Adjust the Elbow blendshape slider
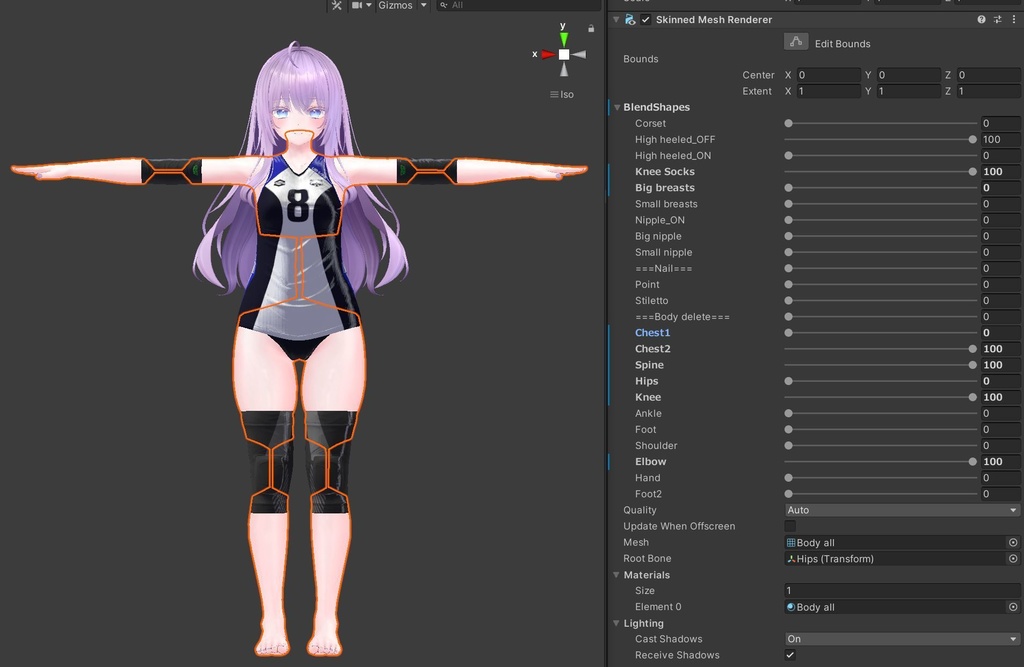 point(880,462)
